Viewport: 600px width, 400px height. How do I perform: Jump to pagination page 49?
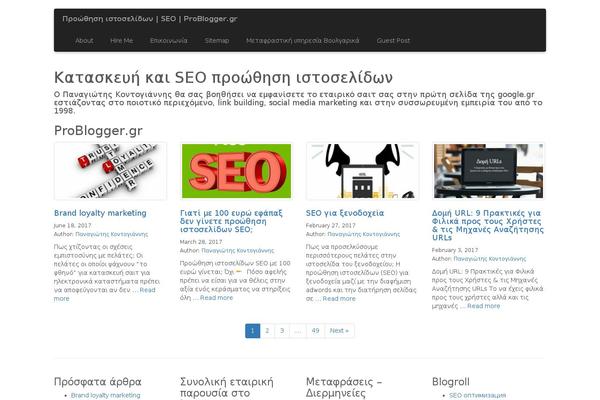(x=315, y=331)
